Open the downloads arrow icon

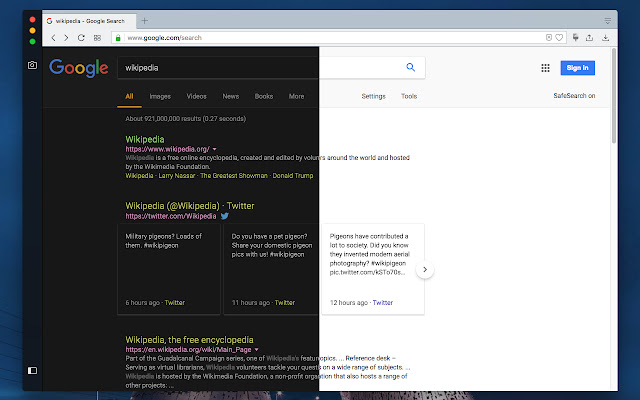(x=605, y=38)
